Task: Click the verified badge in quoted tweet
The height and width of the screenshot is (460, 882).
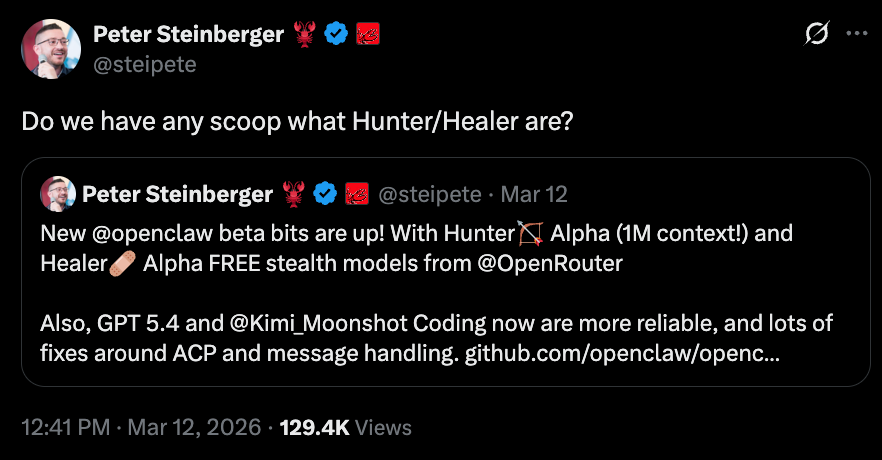Action: 325,193
